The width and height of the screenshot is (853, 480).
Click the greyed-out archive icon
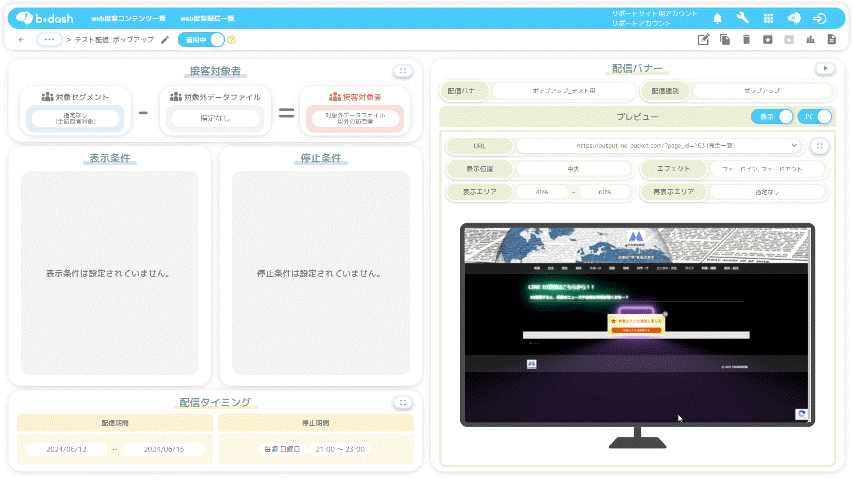pyautogui.click(x=789, y=39)
